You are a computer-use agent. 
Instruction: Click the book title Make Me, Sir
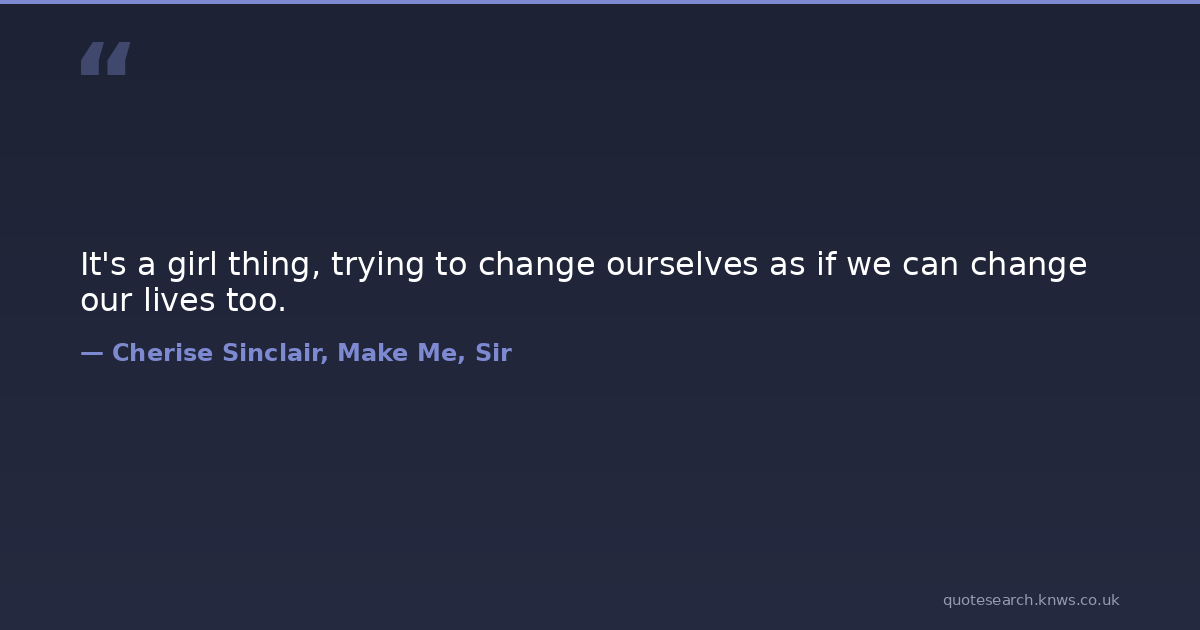point(425,353)
